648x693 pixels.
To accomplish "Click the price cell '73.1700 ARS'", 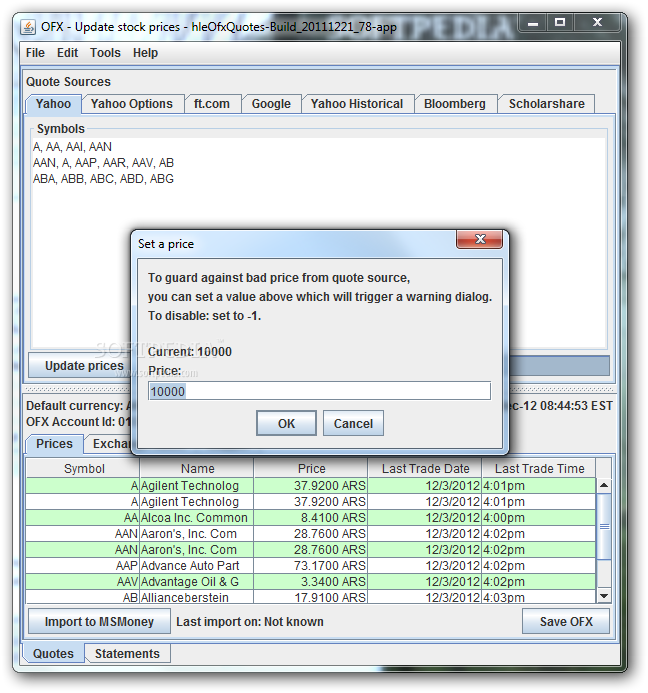I will [311, 566].
